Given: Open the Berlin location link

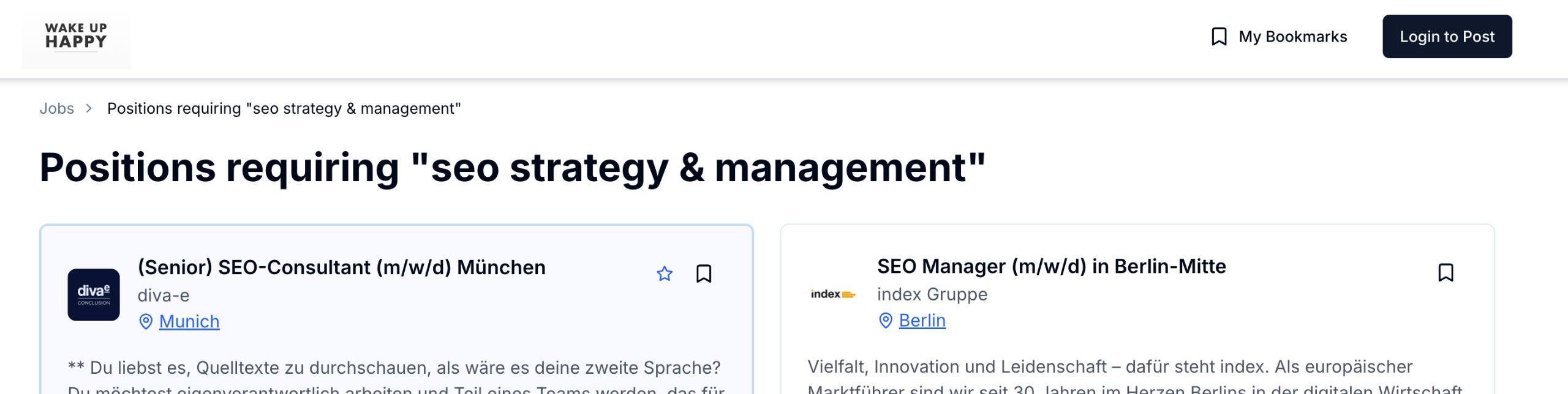Looking at the screenshot, I should coord(922,320).
